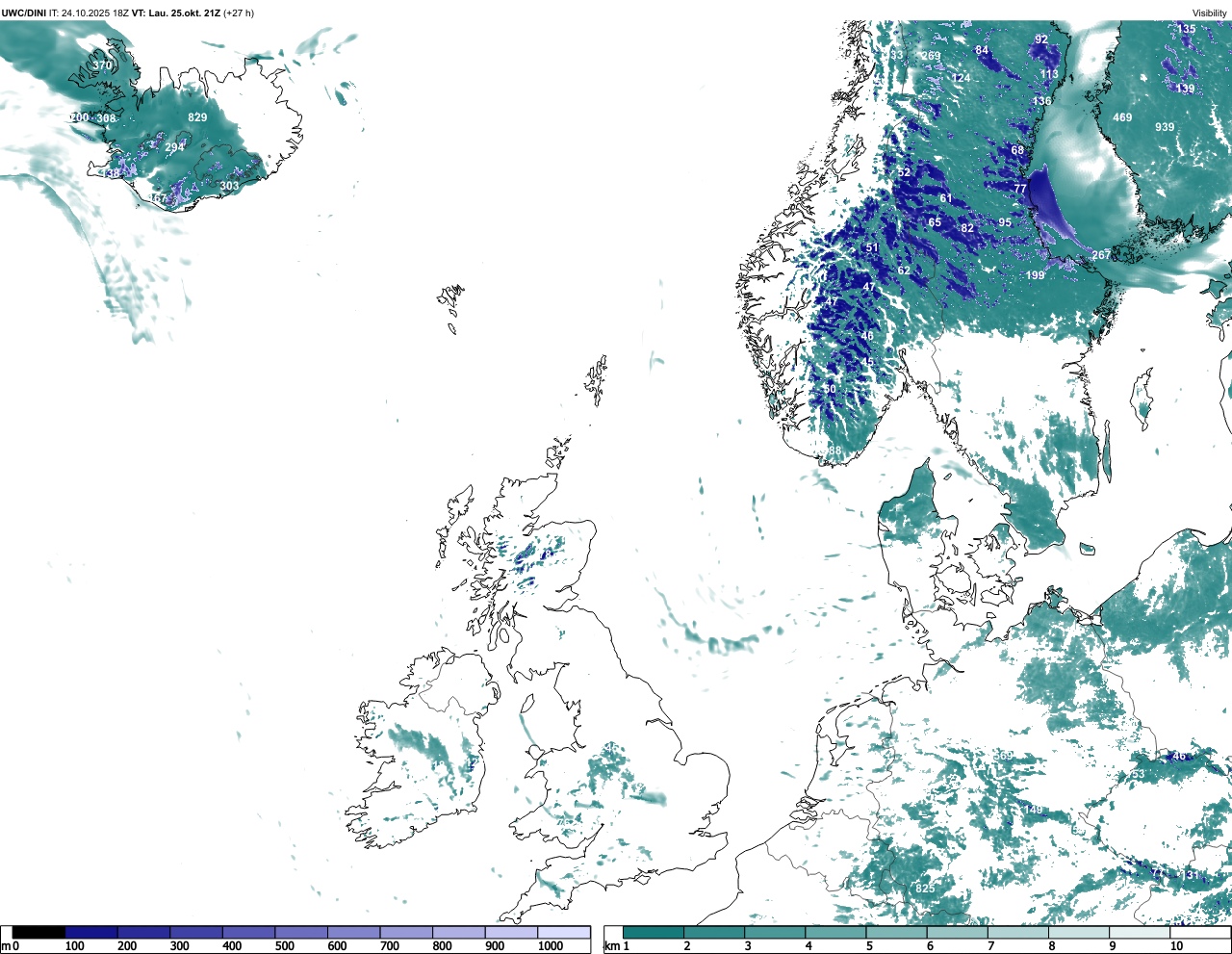Click the '294' value in central Iceland
Screen dimensions: 1232x954
pos(174,147)
